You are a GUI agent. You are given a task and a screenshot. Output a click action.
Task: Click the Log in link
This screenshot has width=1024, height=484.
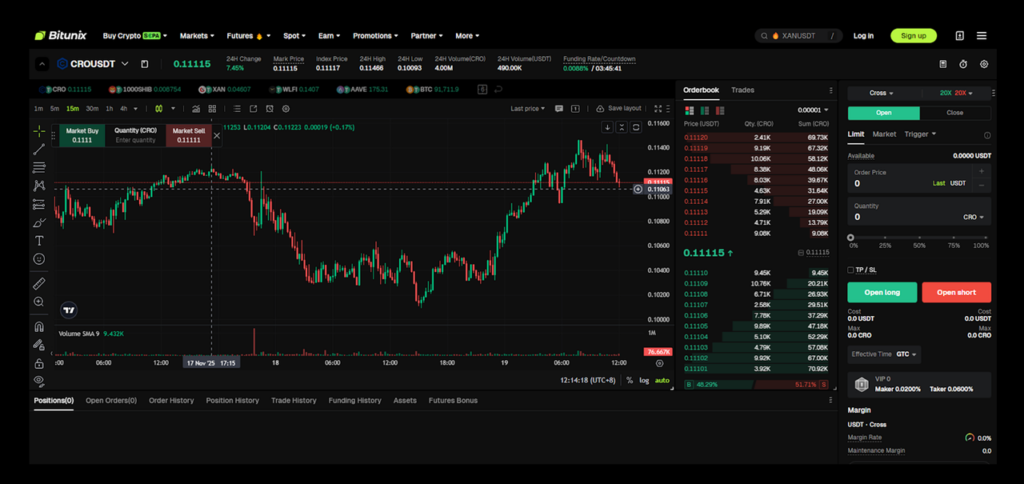pyautogui.click(x=863, y=36)
